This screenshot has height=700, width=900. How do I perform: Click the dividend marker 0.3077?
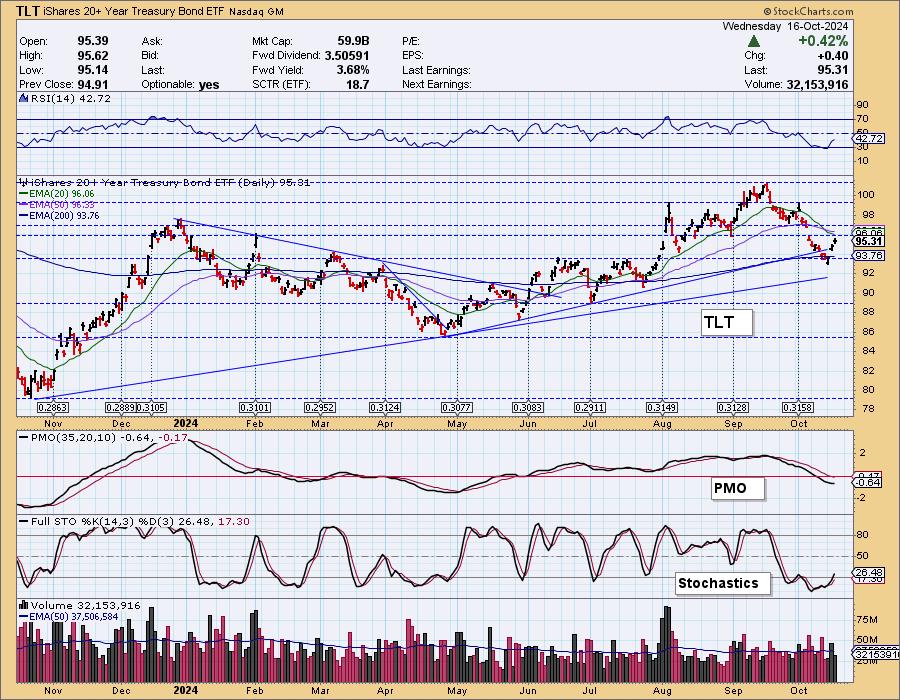pos(457,407)
